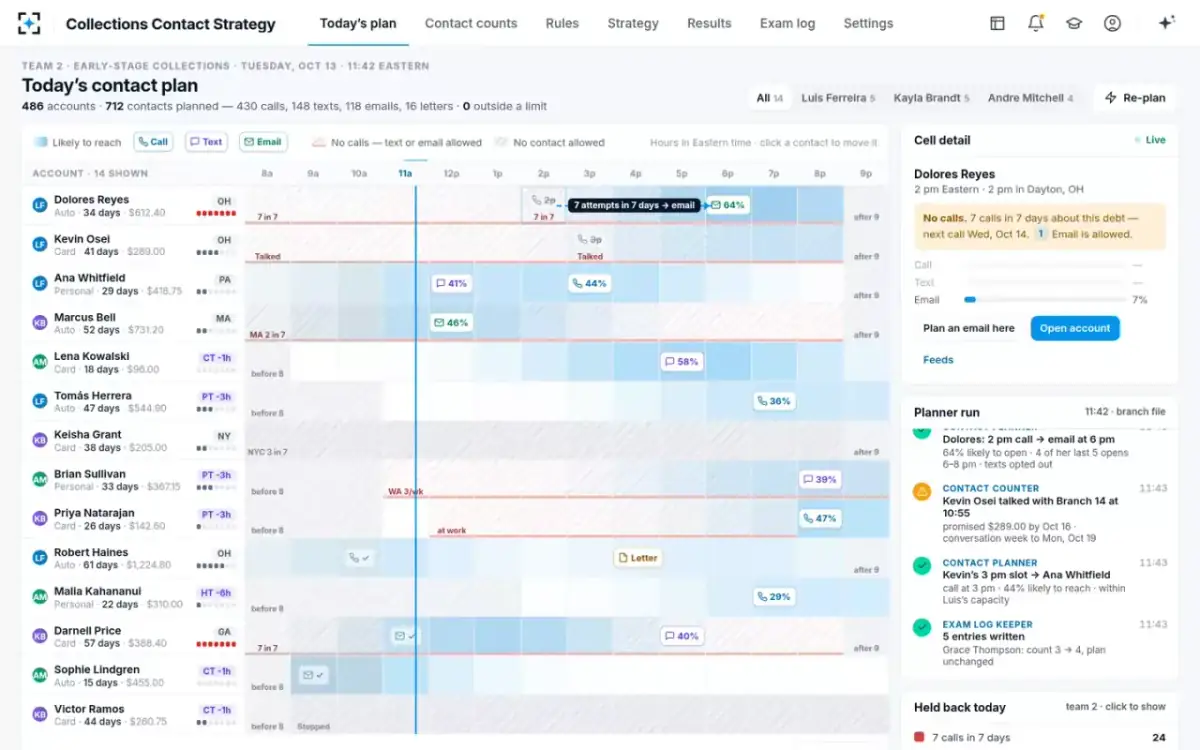Viewport: 1200px width, 750px height.
Task: Open the sparkle assistant icon
Action: pyautogui.click(x=1165, y=23)
